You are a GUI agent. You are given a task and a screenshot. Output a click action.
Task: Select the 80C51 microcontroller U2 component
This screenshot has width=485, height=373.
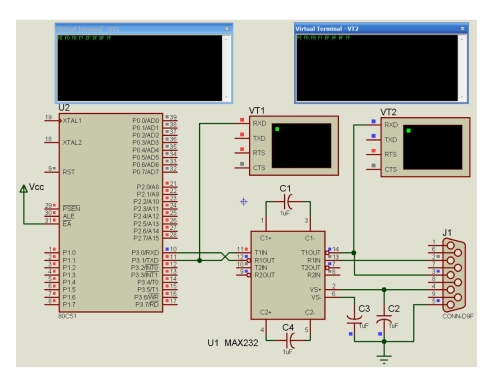[111, 213]
